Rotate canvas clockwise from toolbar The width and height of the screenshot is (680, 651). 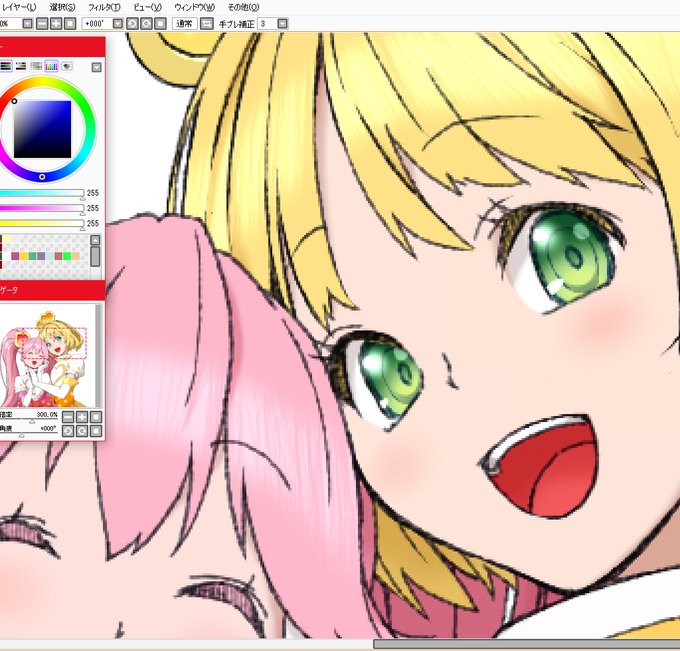coord(146,23)
